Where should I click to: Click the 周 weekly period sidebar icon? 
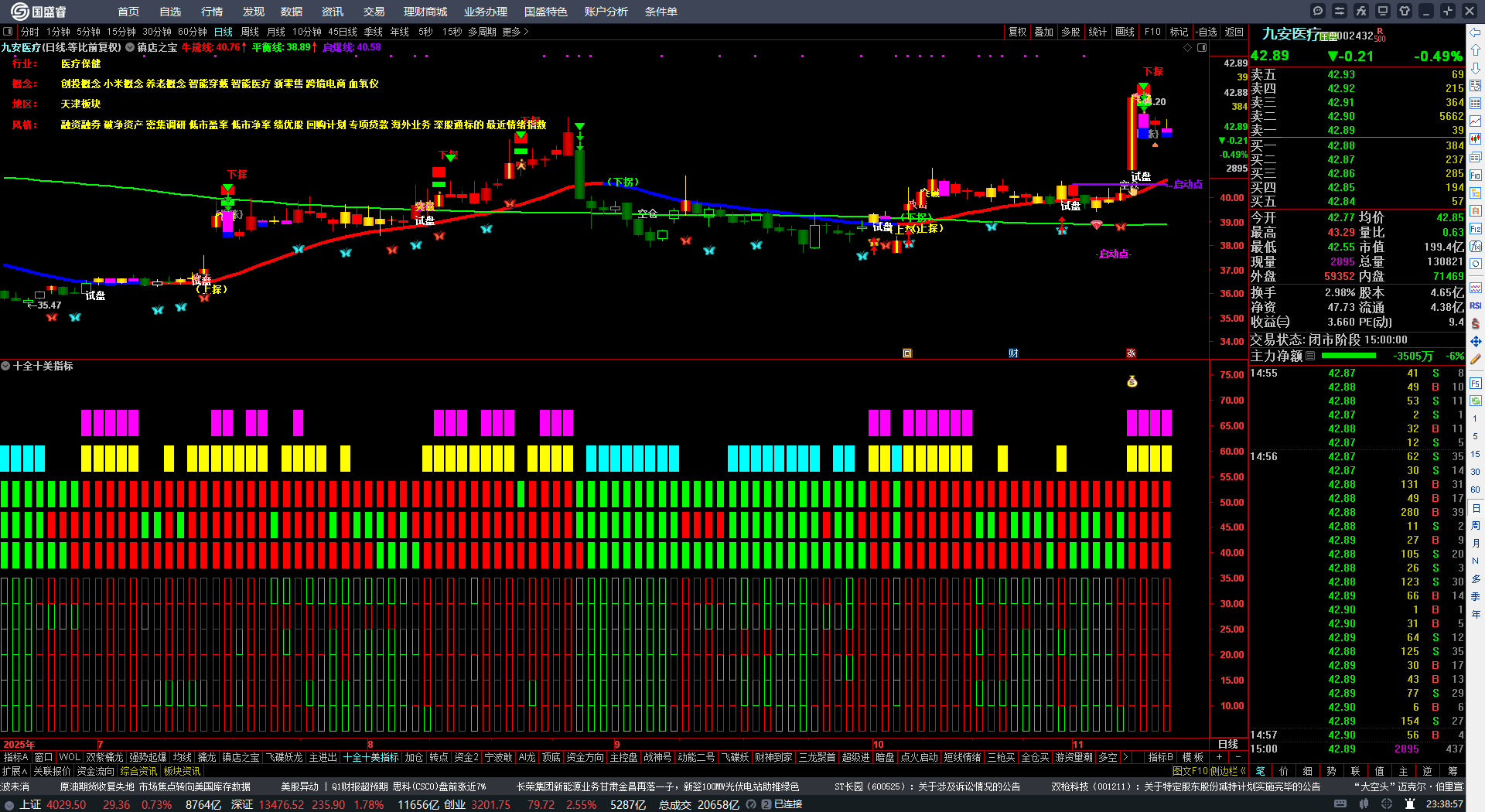pyautogui.click(x=1476, y=526)
